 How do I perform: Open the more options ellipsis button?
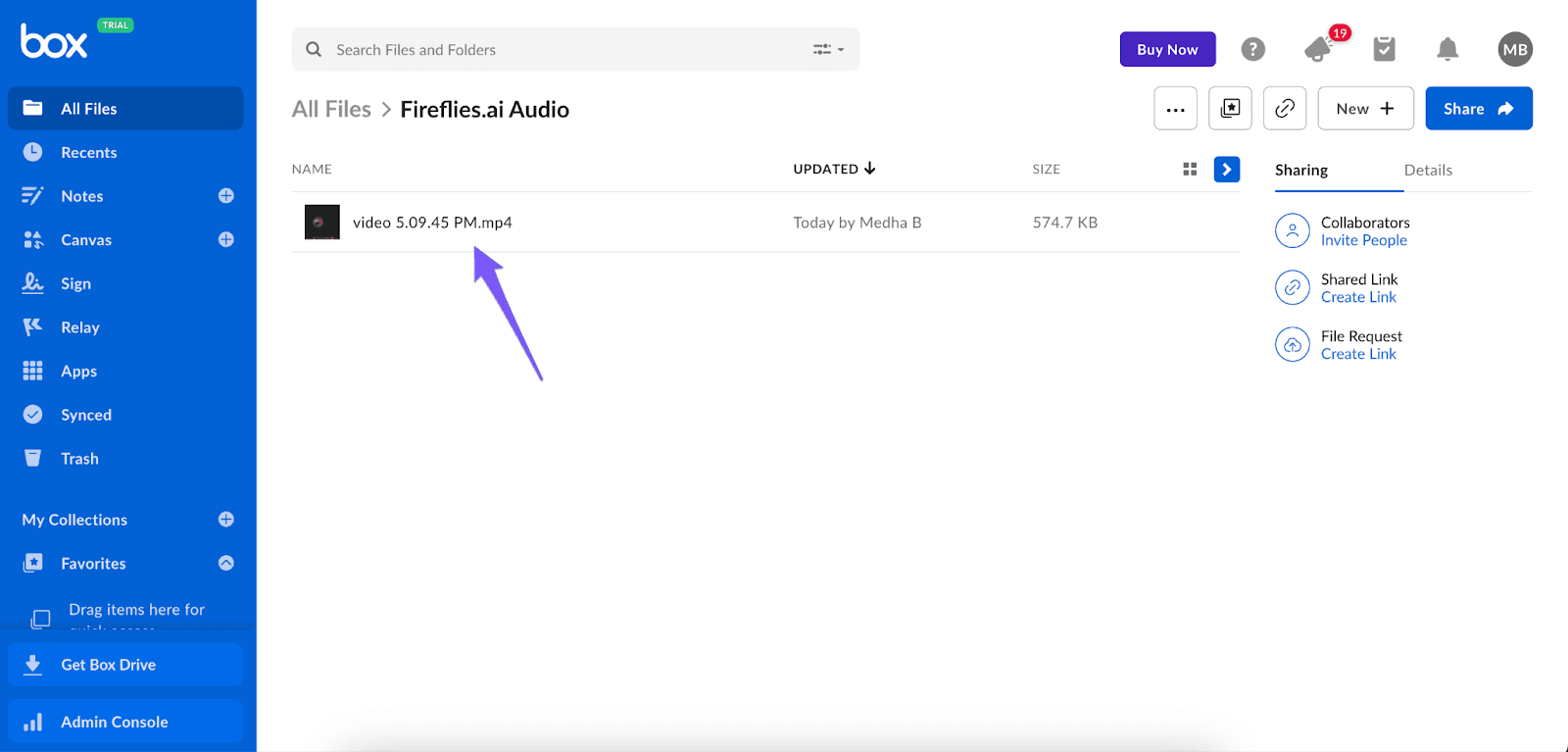(1175, 109)
